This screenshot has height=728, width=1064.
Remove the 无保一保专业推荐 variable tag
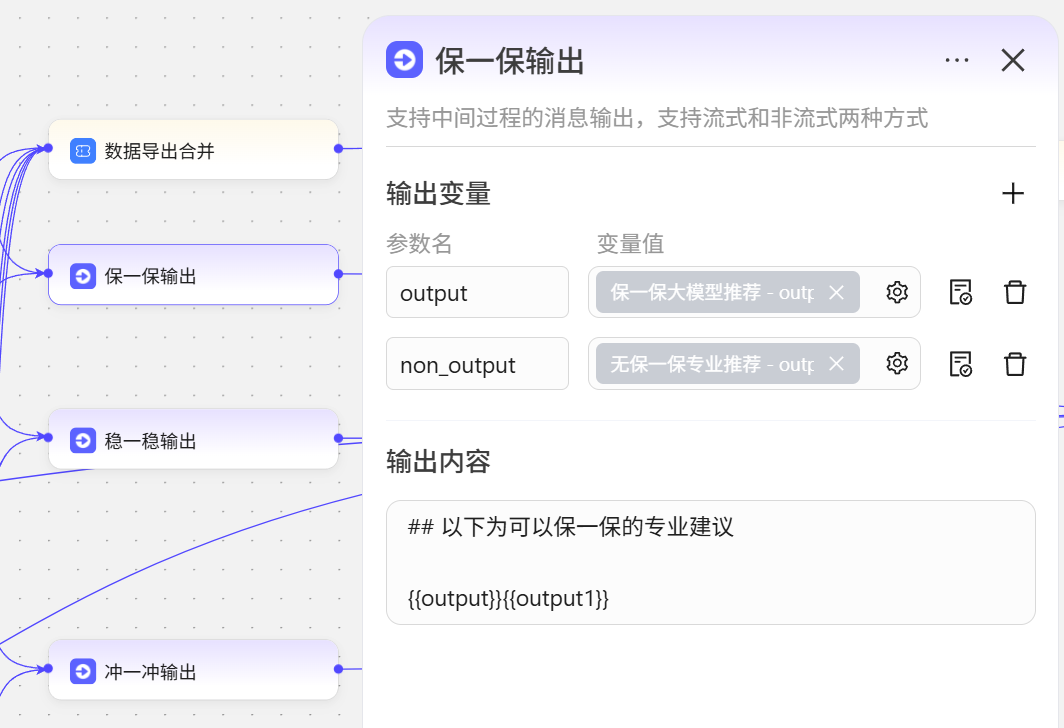(x=837, y=363)
